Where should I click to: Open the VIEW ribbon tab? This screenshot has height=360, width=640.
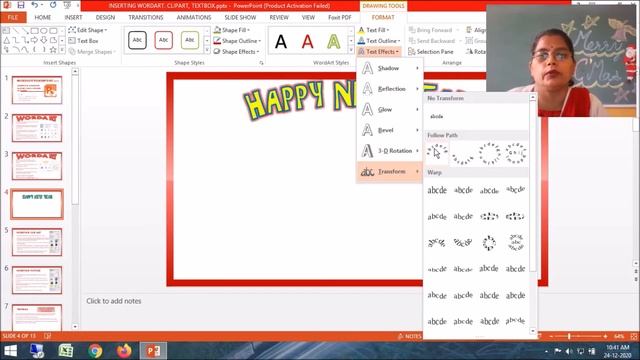[x=308, y=18]
